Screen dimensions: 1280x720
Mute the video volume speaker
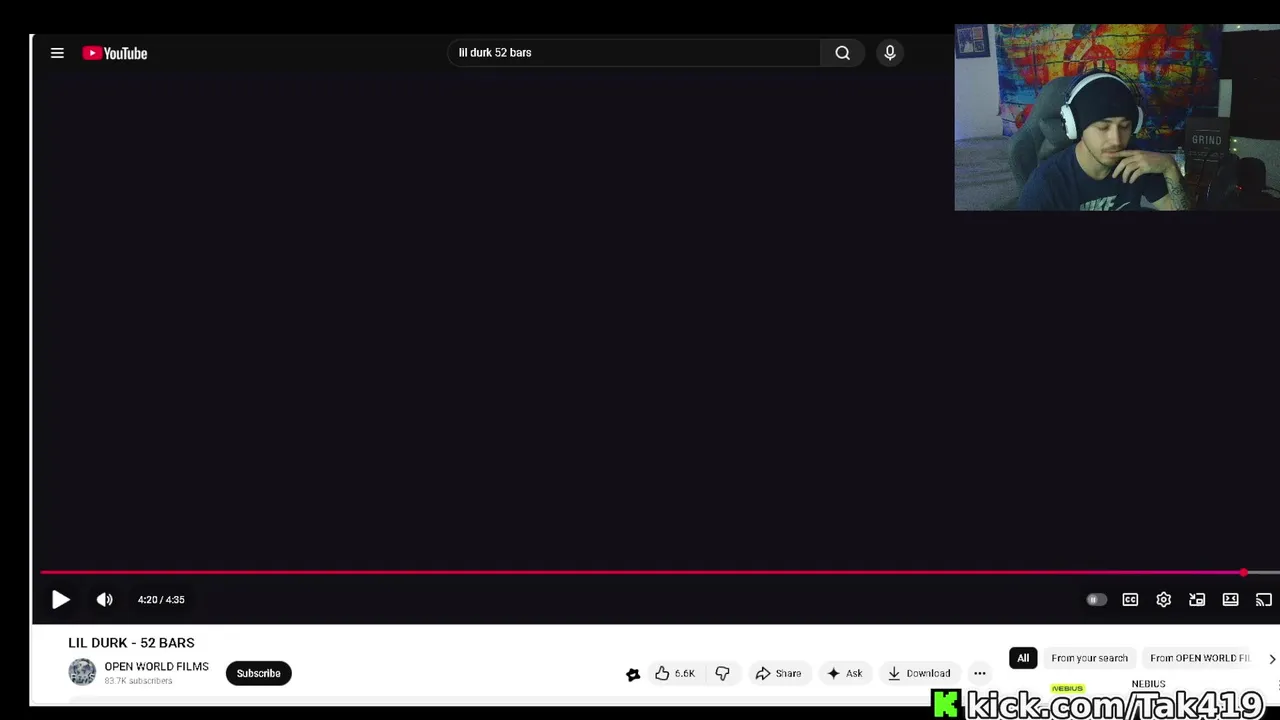[x=105, y=599]
